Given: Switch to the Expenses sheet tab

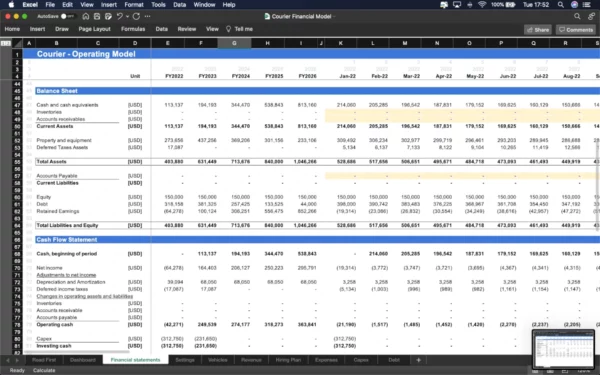Looking at the screenshot, I should coord(326,360).
